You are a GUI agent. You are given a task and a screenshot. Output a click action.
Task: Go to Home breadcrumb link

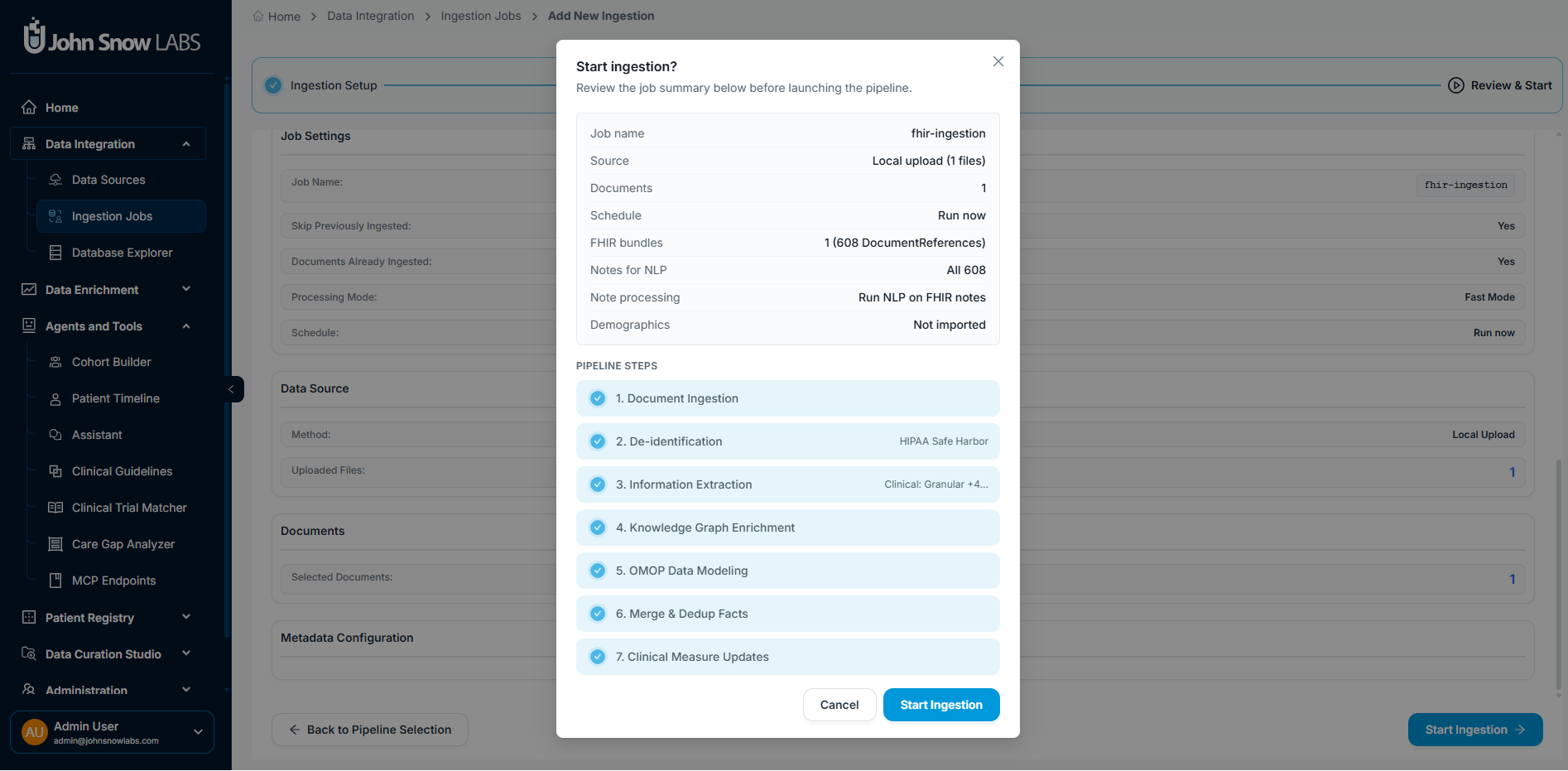tap(284, 17)
